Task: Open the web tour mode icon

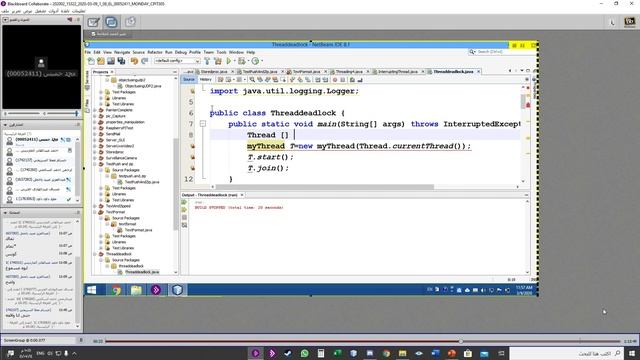Action: [x=130, y=22]
